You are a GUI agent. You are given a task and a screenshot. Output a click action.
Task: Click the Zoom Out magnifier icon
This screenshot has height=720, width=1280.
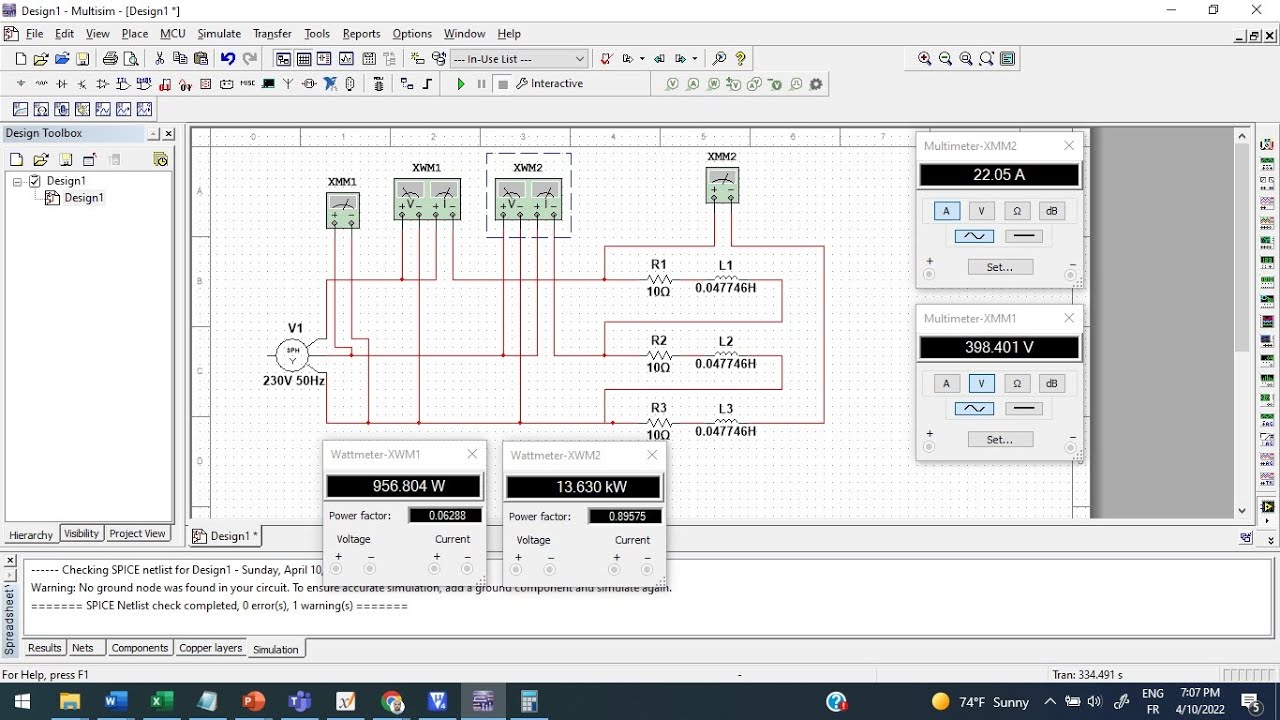[x=945, y=59]
